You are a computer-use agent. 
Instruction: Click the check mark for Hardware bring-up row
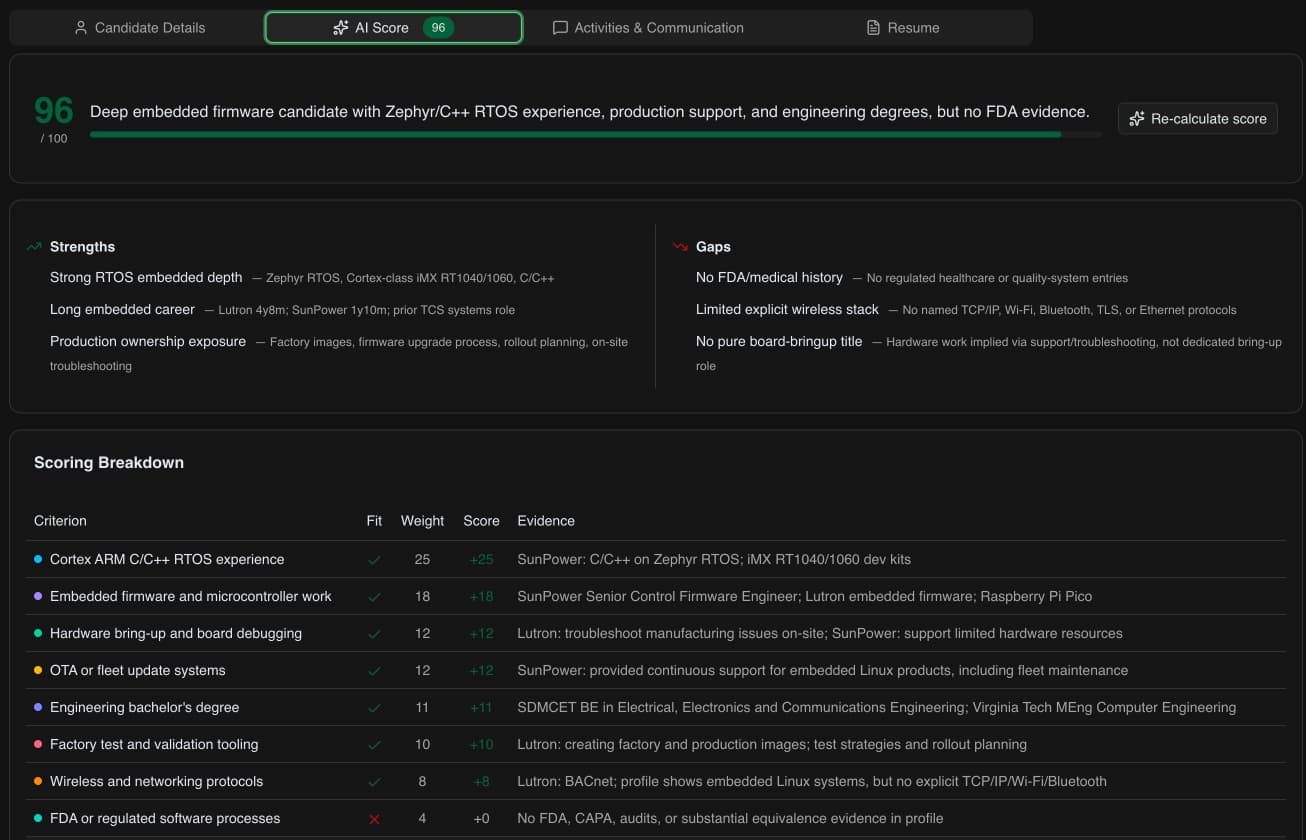pos(374,634)
